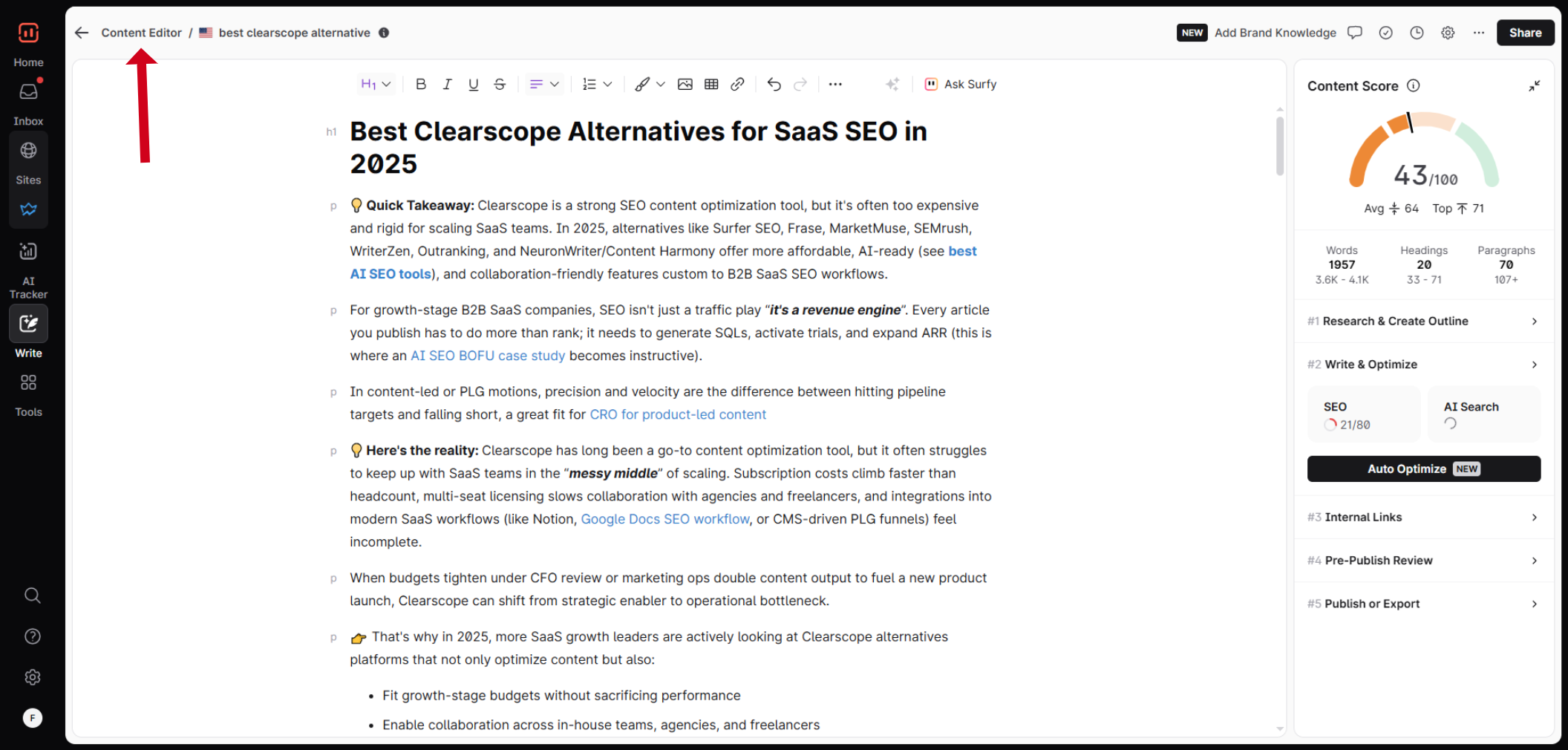The image size is (1568, 750).
Task: Expand Pre-Publish Review section
Action: tap(1423, 561)
